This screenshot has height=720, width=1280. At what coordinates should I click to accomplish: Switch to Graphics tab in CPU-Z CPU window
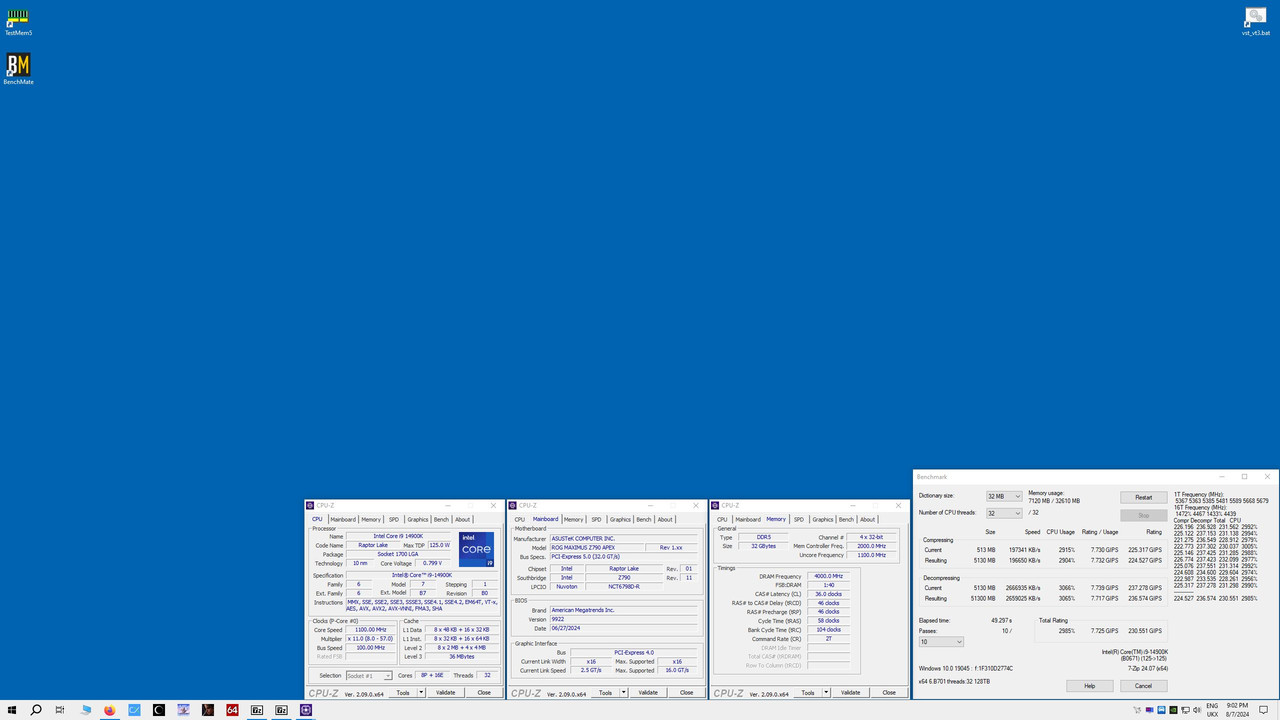pyautogui.click(x=417, y=519)
